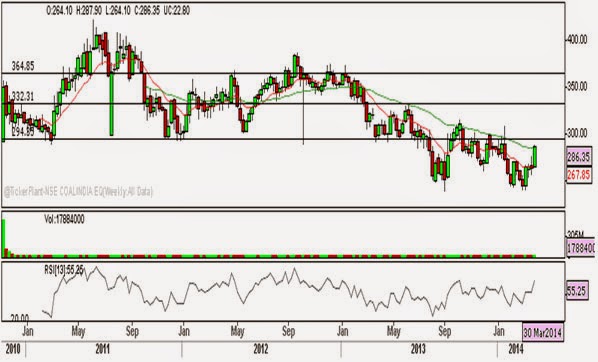
Task: Click the 332.31 support level label
Action: pos(23,97)
